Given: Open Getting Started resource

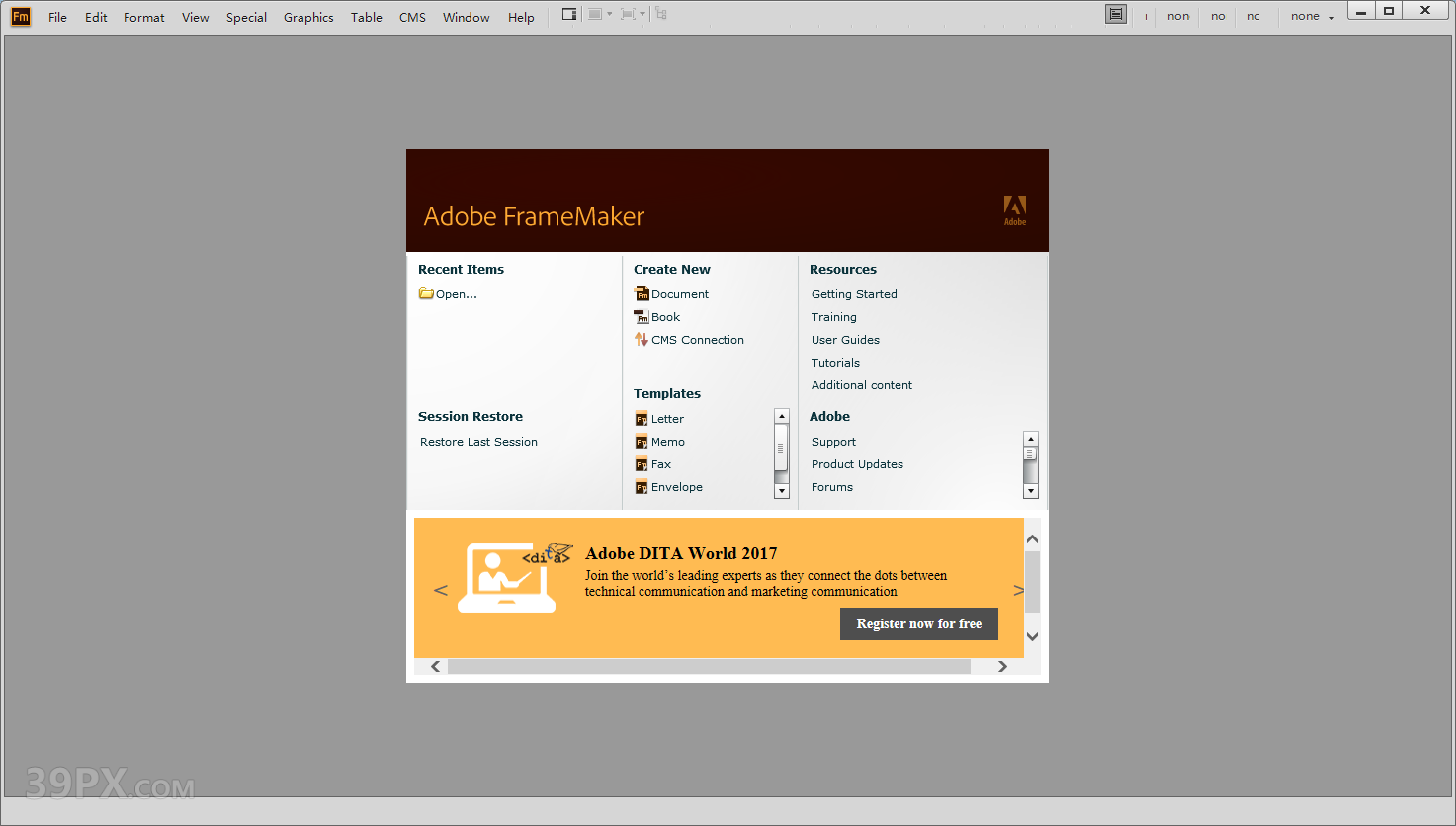Looking at the screenshot, I should click(x=854, y=294).
